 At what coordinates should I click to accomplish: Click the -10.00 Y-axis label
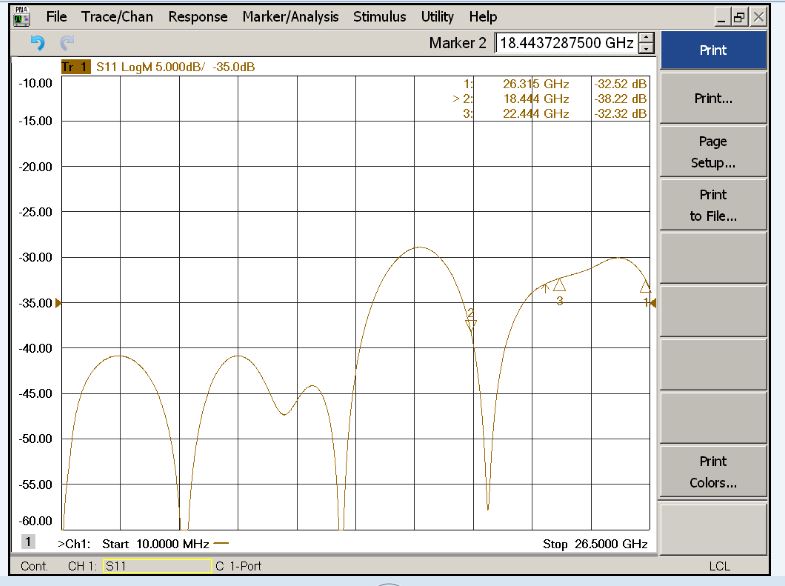coord(36,84)
